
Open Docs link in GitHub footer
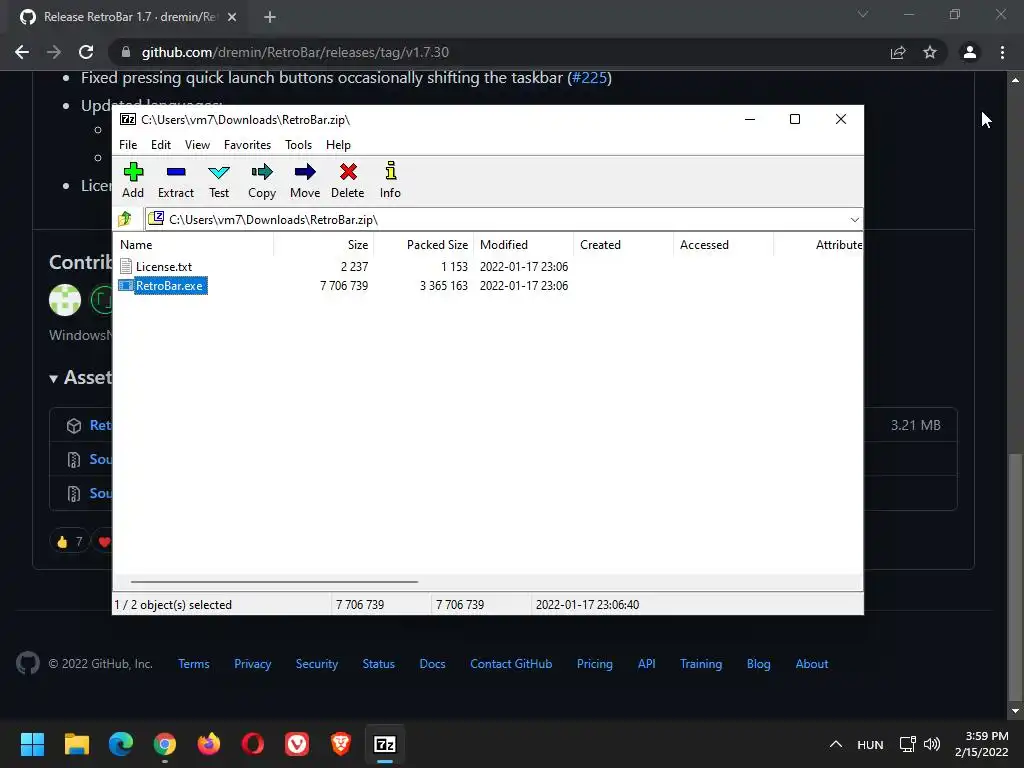pos(432,664)
